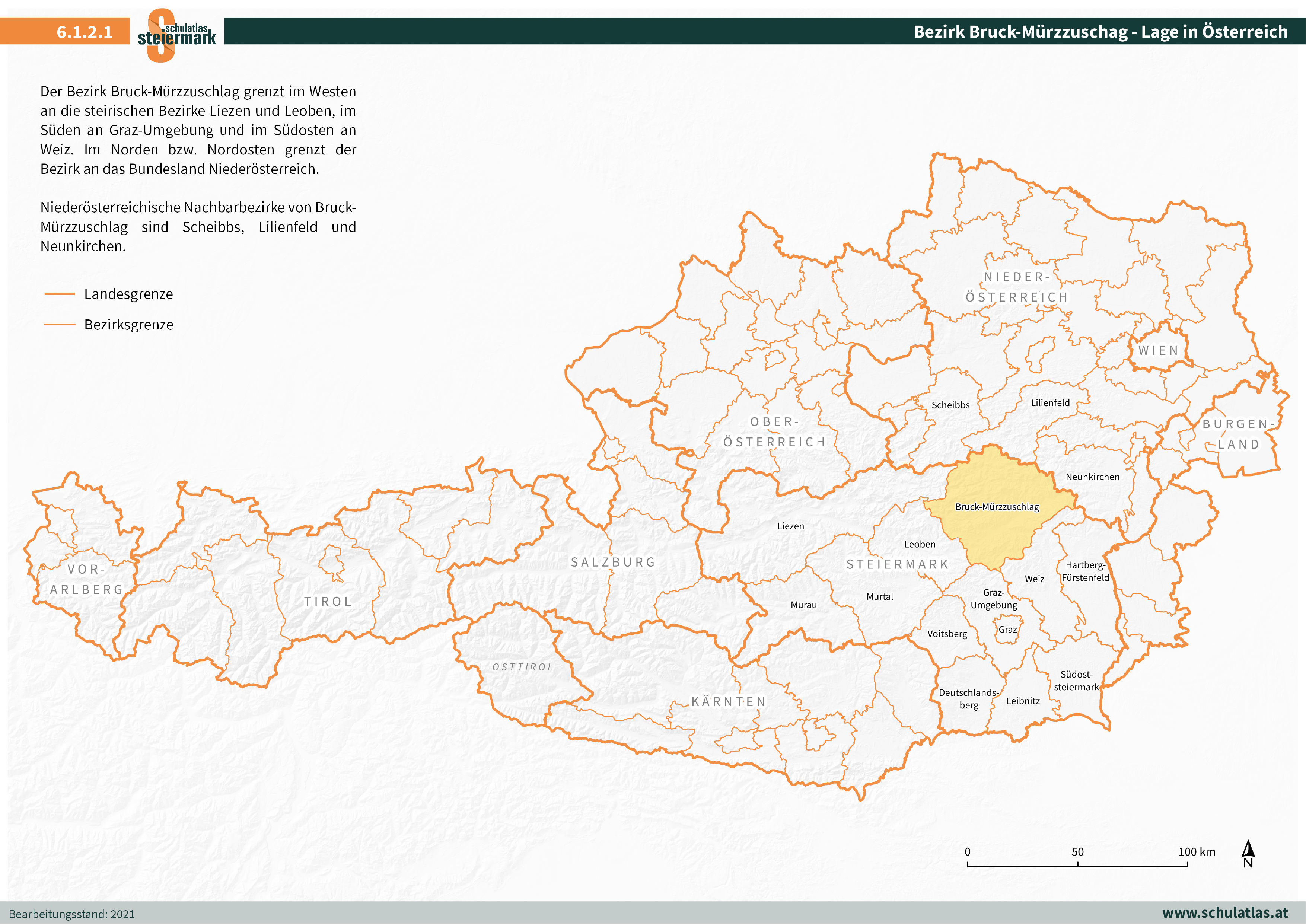Select the Voitsberg district label

click(x=947, y=634)
